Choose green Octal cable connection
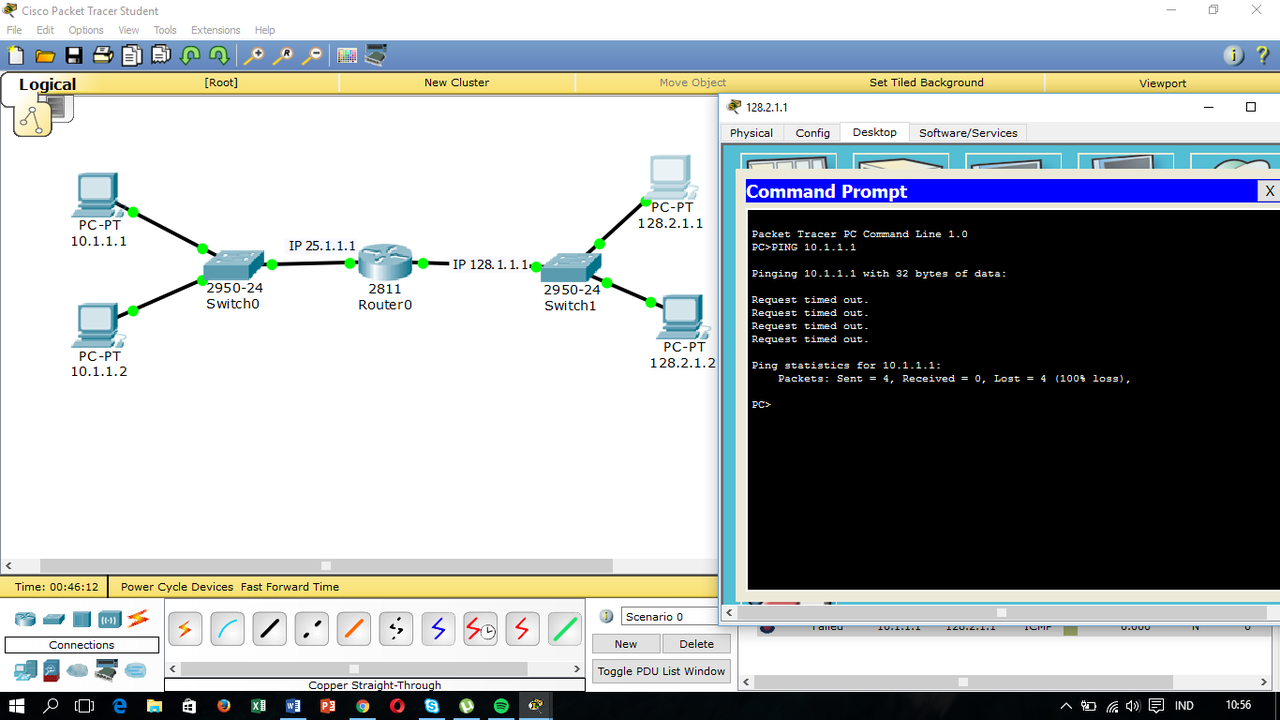The width and height of the screenshot is (1280, 720). pos(565,629)
